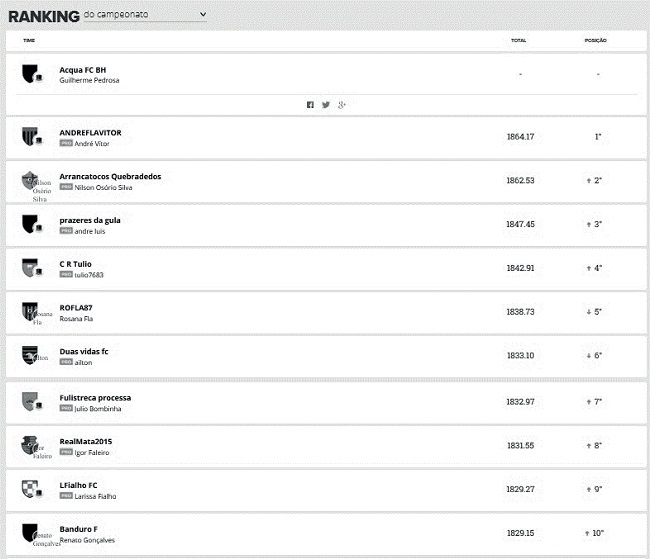Click the Duas vidas fc team shield
Image resolution: width=650 pixels, height=559 pixels.
[x=30, y=356]
